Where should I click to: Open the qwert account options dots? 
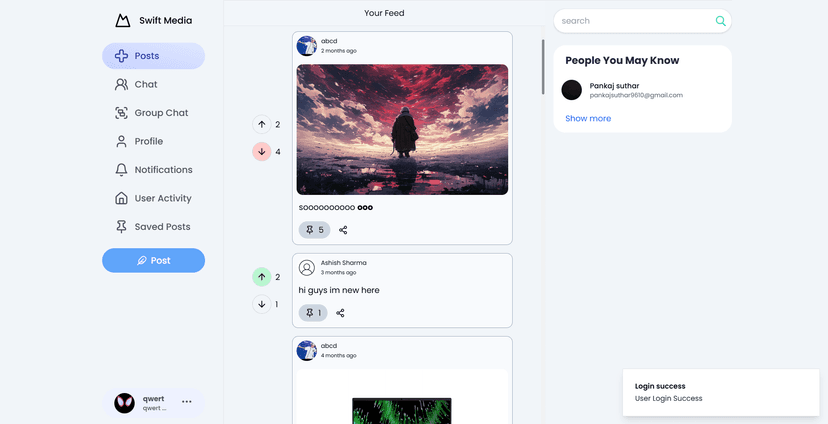(x=187, y=401)
